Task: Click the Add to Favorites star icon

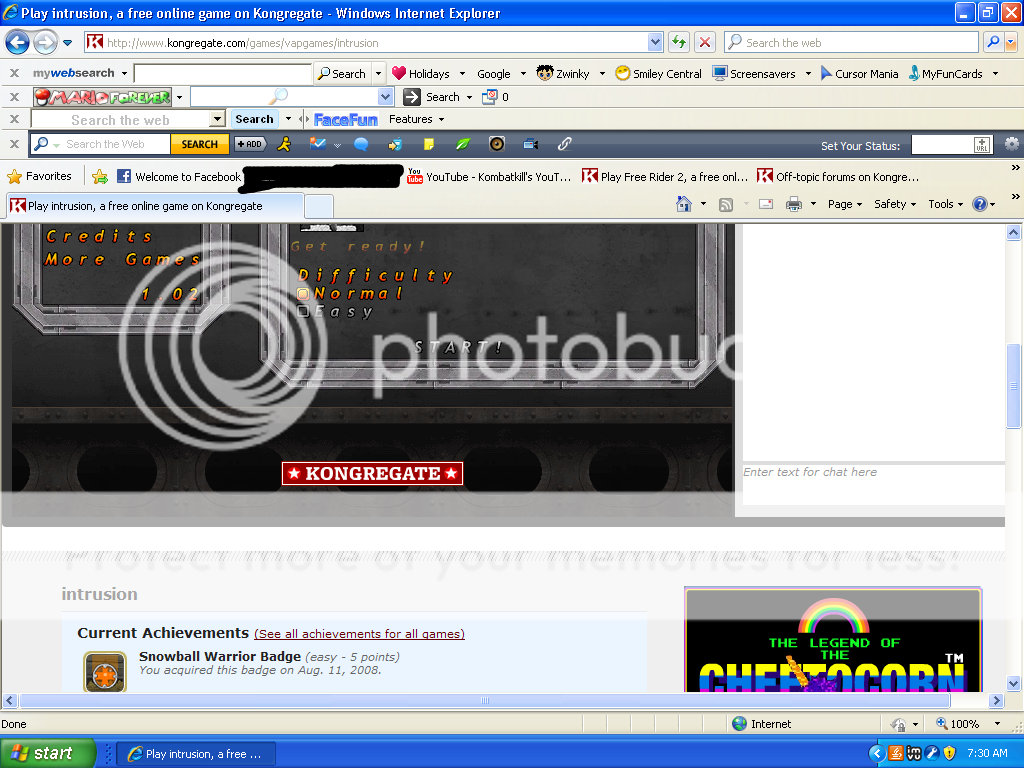Action: [100, 176]
